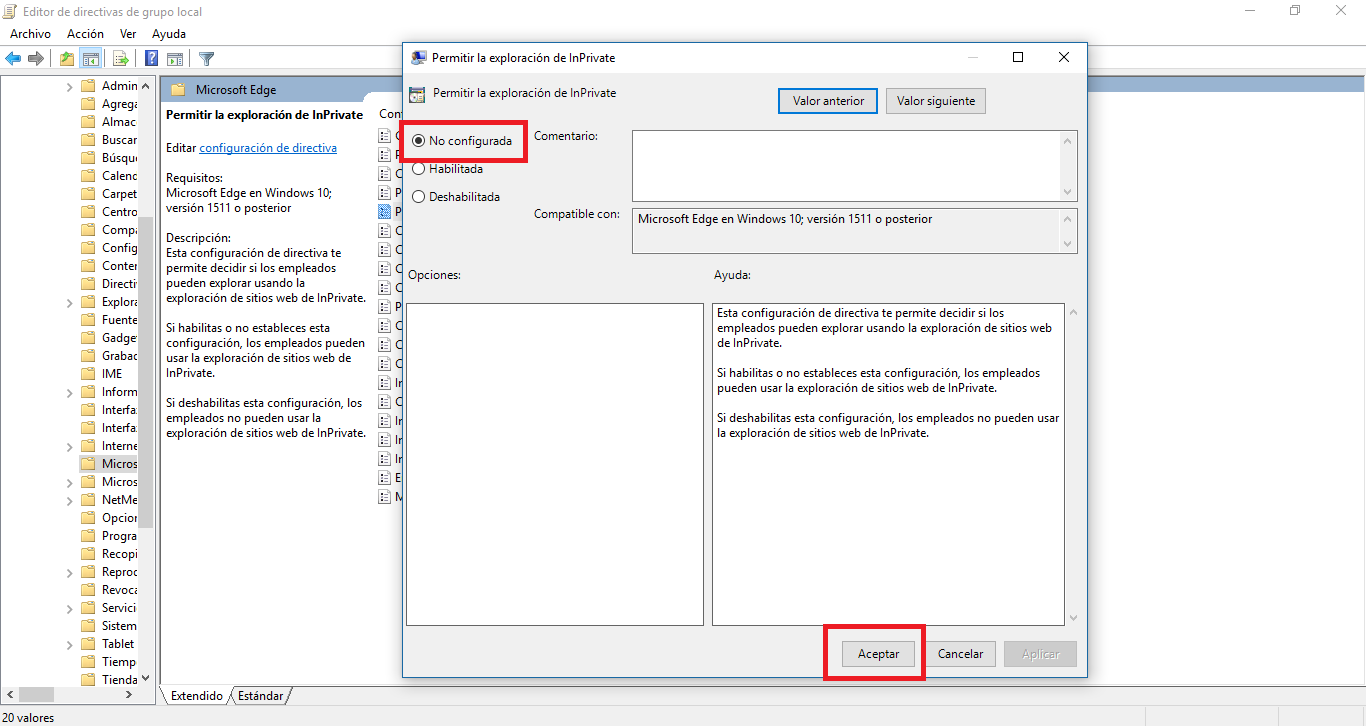Click the empty Opciones panel
This screenshot has width=1366, height=726.
tap(555, 465)
